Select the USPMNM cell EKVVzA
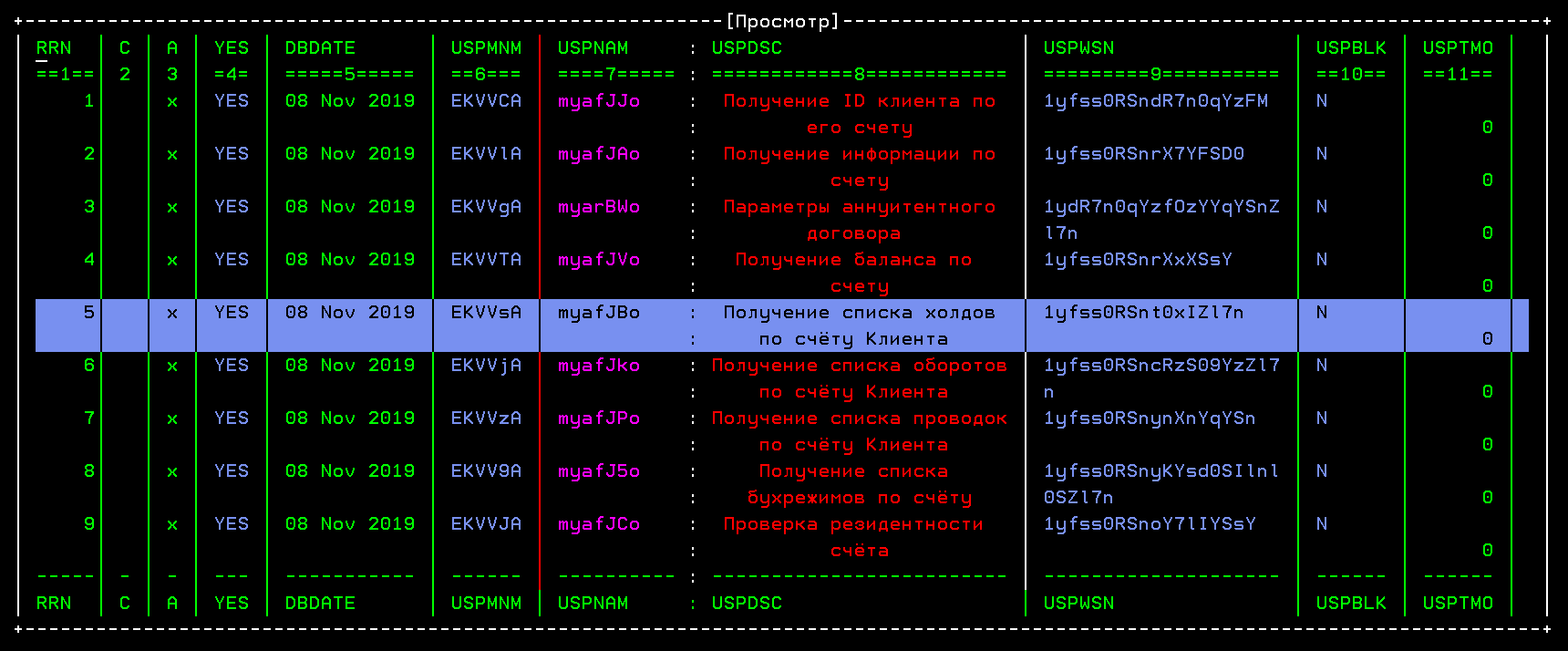 coord(486,418)
